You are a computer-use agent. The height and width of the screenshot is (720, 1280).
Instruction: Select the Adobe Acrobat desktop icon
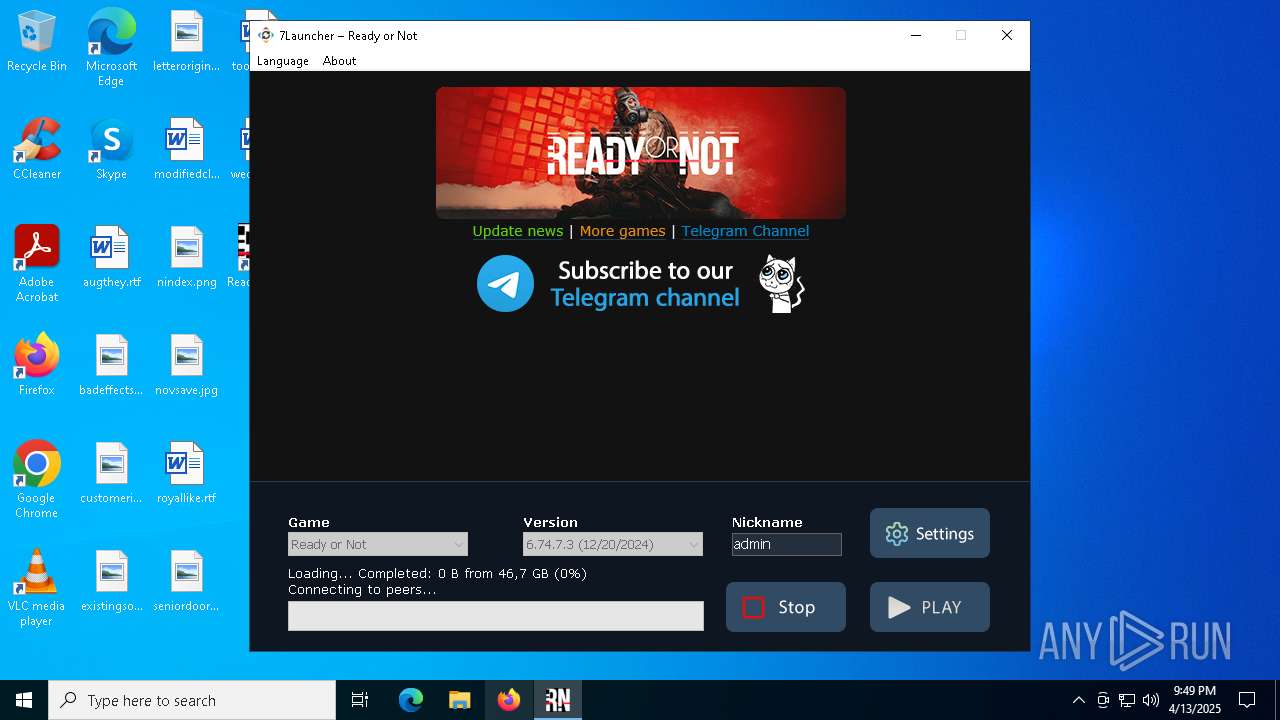37,264
